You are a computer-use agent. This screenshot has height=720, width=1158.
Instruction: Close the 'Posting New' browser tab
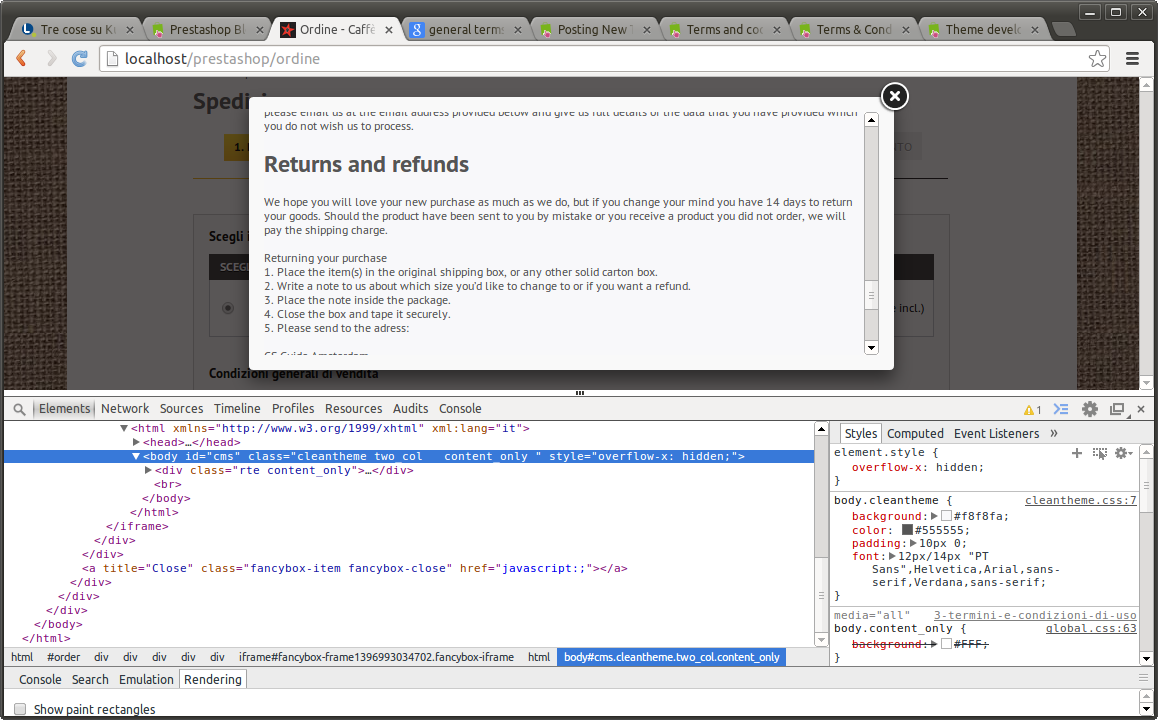coord(647,30)
